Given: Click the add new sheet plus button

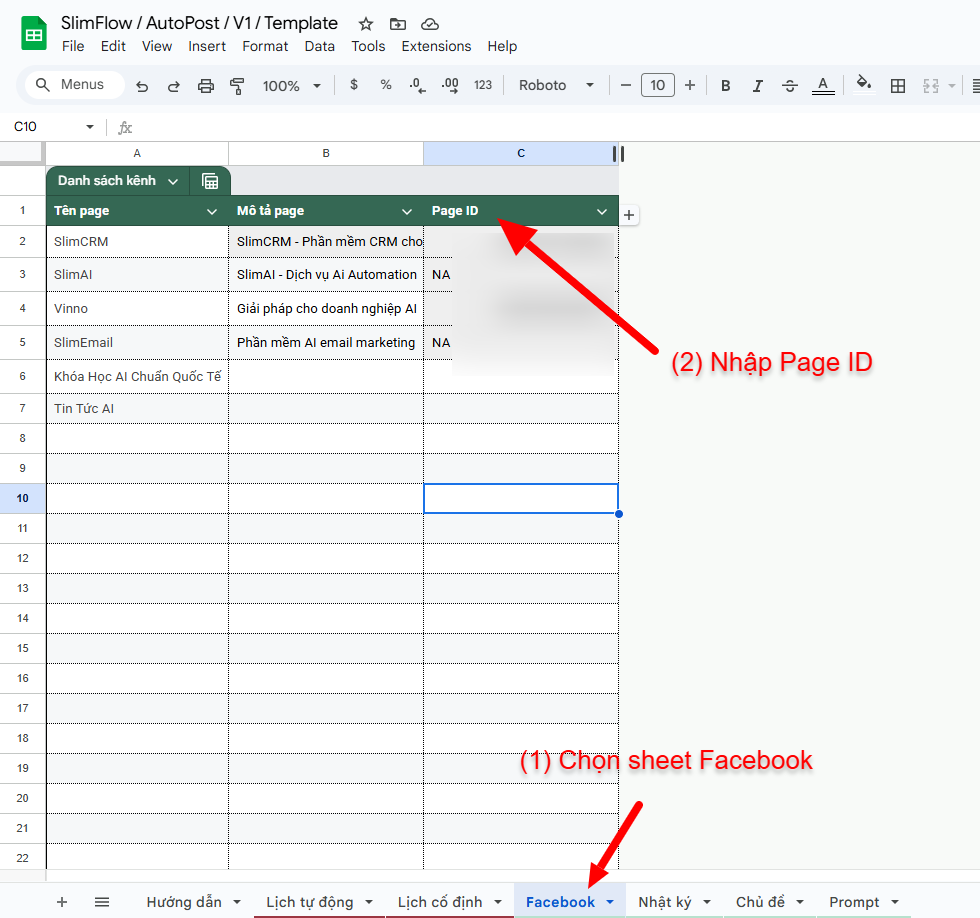Looking at the screenshot, I should point(62,902).
